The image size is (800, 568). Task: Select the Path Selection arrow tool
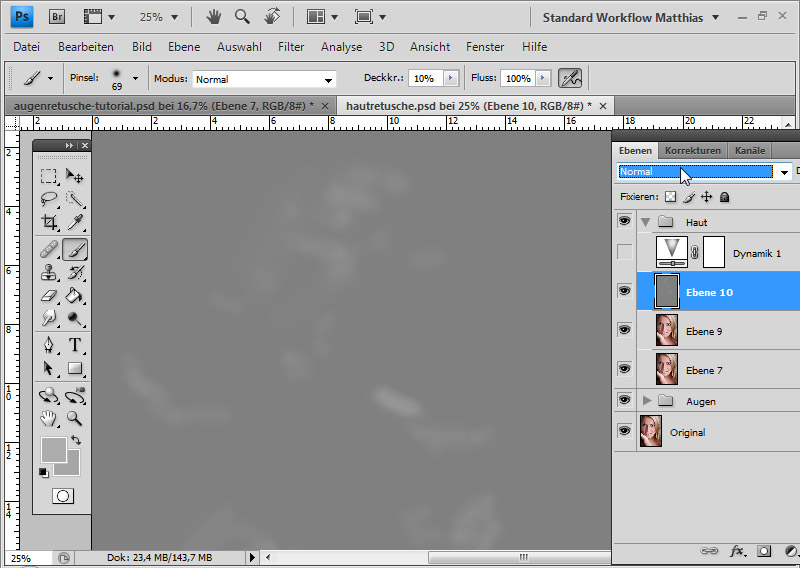[48, 368]
